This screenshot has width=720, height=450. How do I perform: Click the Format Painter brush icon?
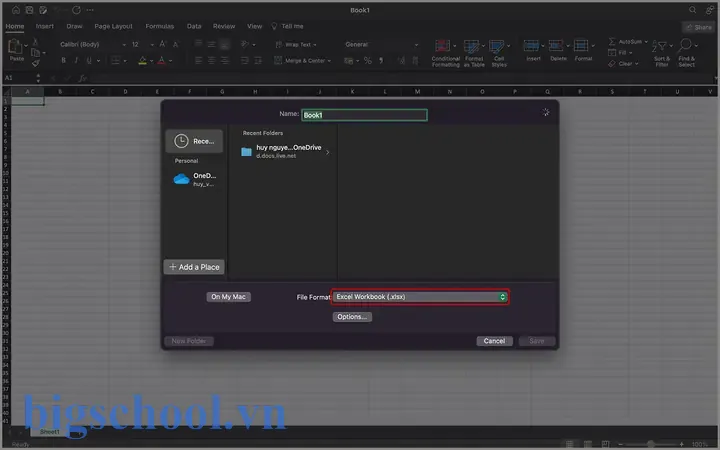[x=35, y=63]
